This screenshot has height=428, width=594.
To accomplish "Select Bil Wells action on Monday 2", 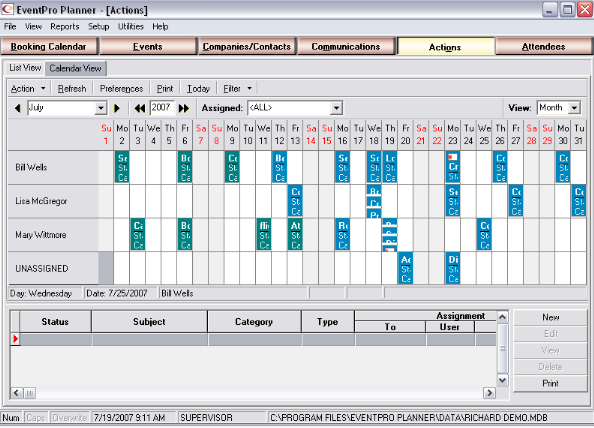I will [122, 167].
